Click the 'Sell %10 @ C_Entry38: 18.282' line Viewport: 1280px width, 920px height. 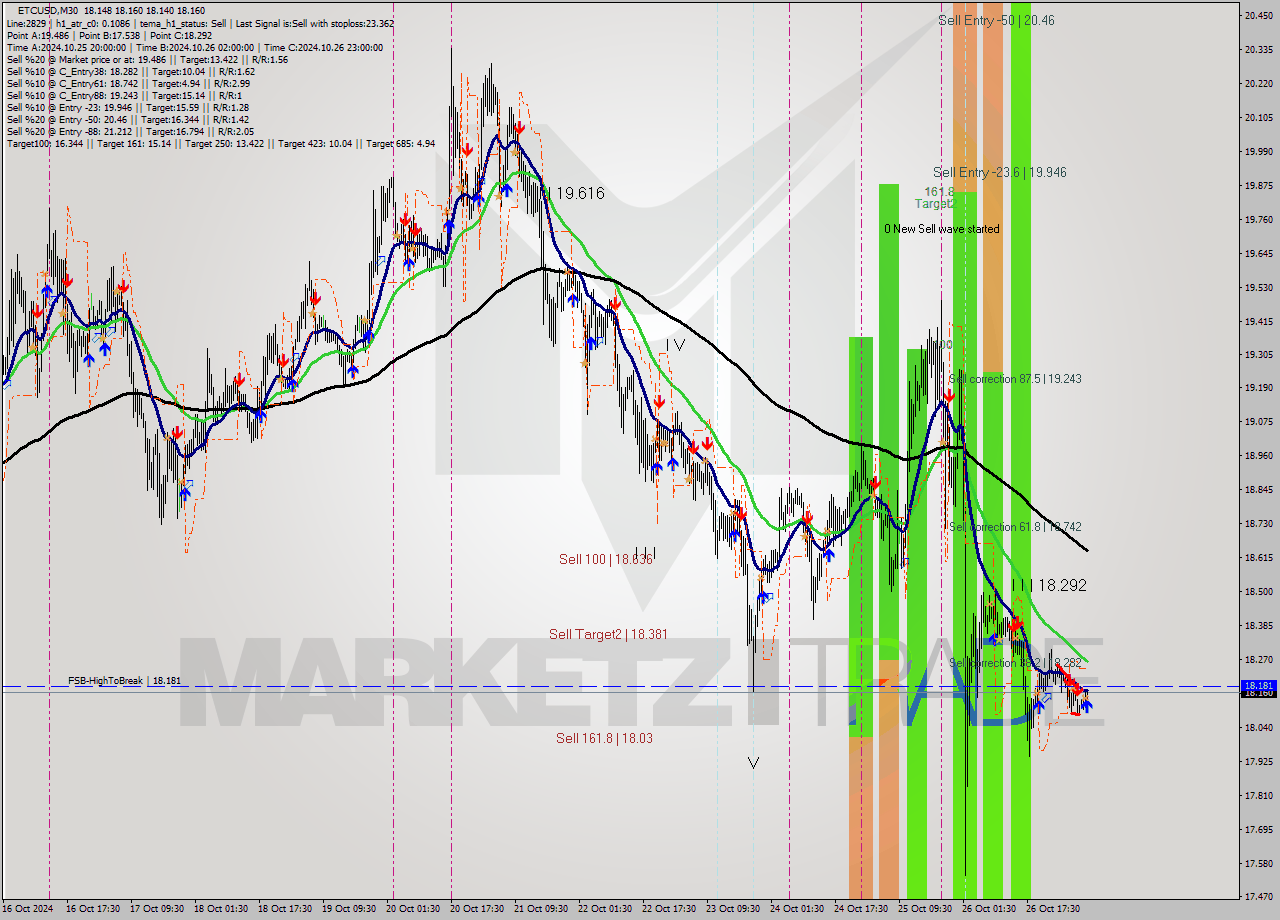(130, 71)
